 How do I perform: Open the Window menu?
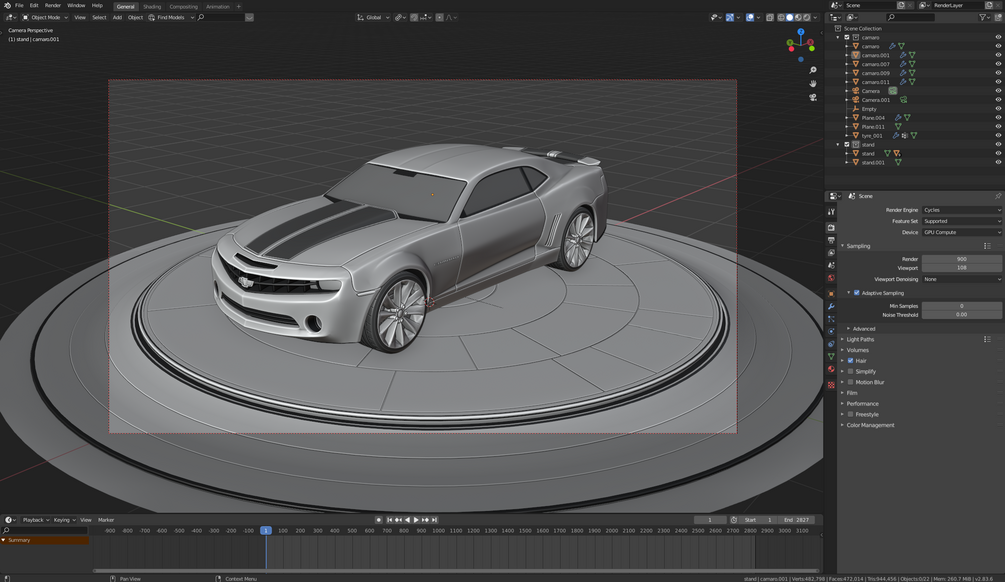click(76, 6)
